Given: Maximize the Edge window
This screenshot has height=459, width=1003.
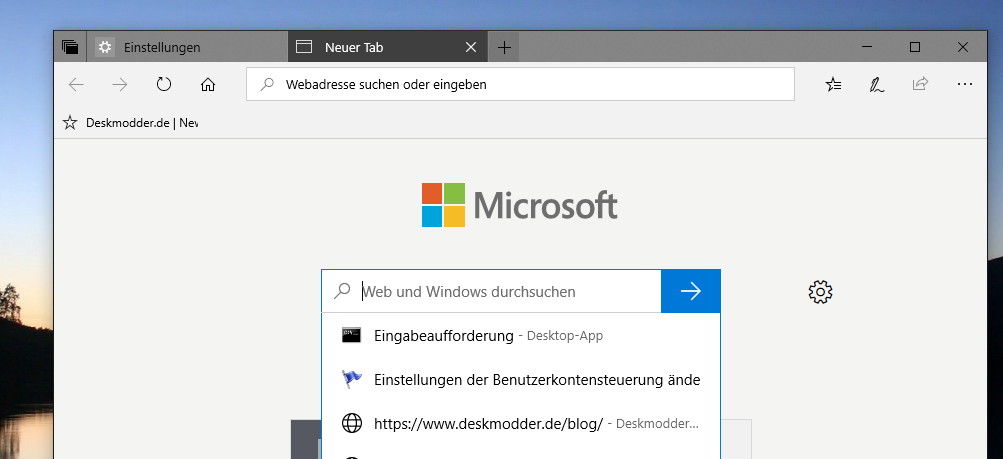Looking at the screenshot, I should tap(915, 47).
